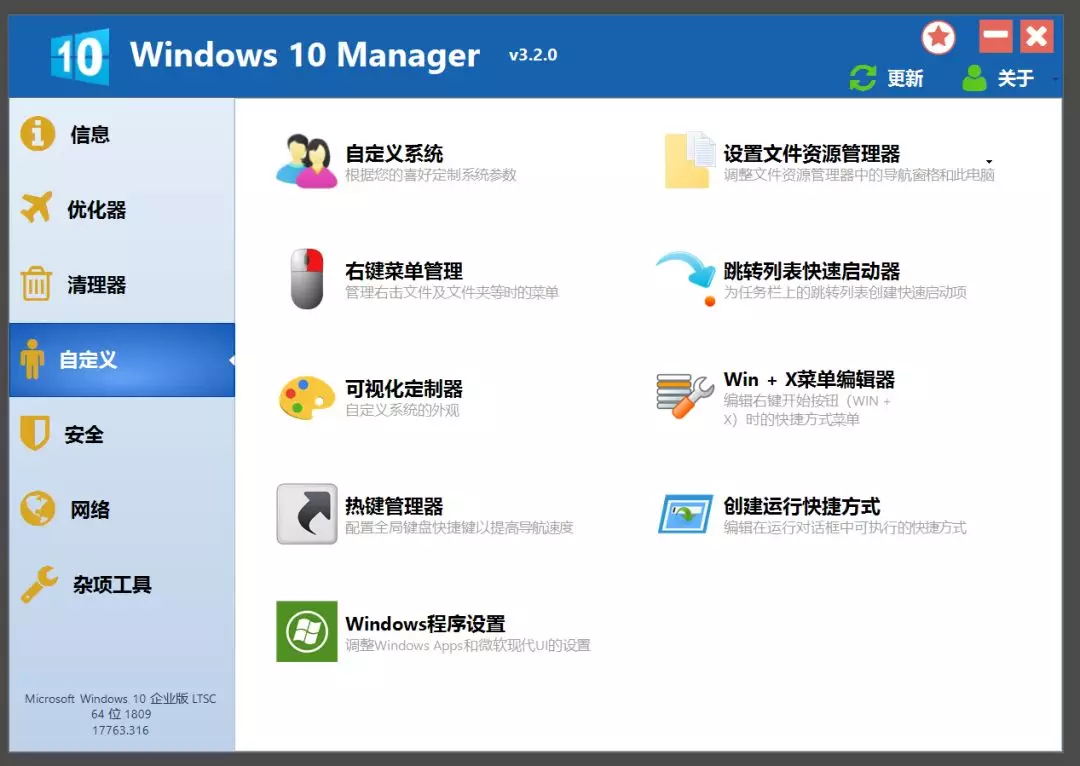The image size is (1080, 766).
Task: Click the 关于 about button text
Action: tap(1016, 78)
